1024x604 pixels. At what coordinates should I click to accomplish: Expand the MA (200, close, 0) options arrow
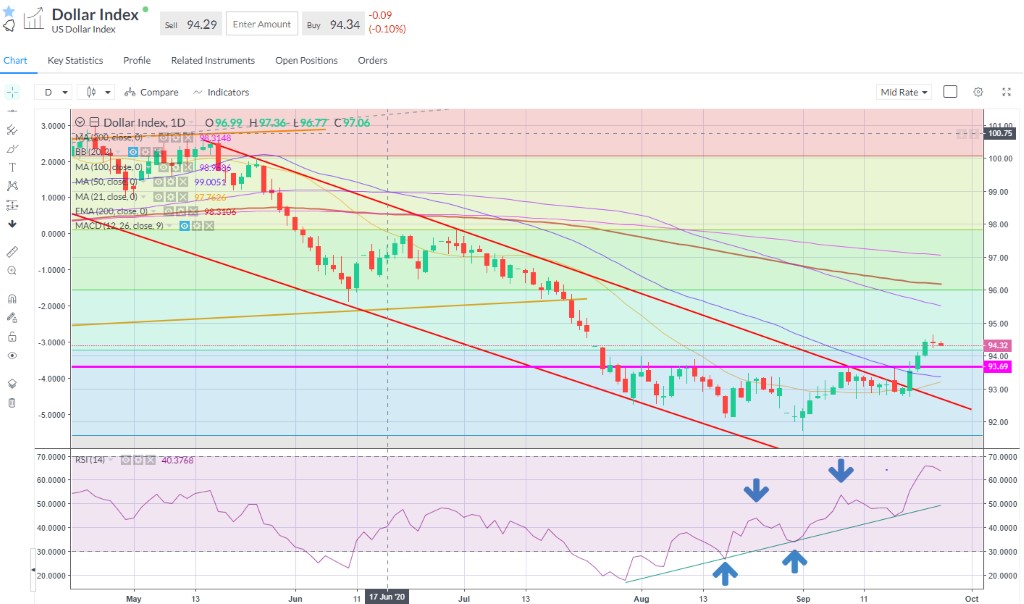click(149, 138)
